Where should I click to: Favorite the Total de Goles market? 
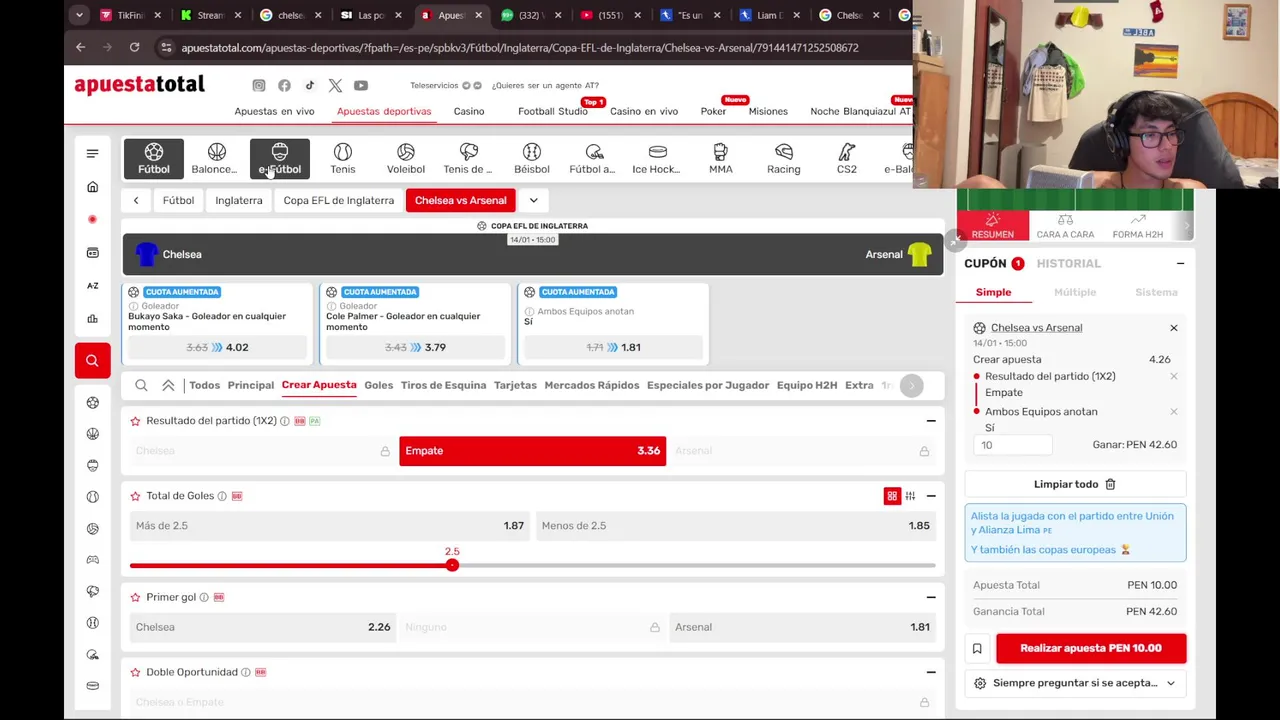coord(135,496)
